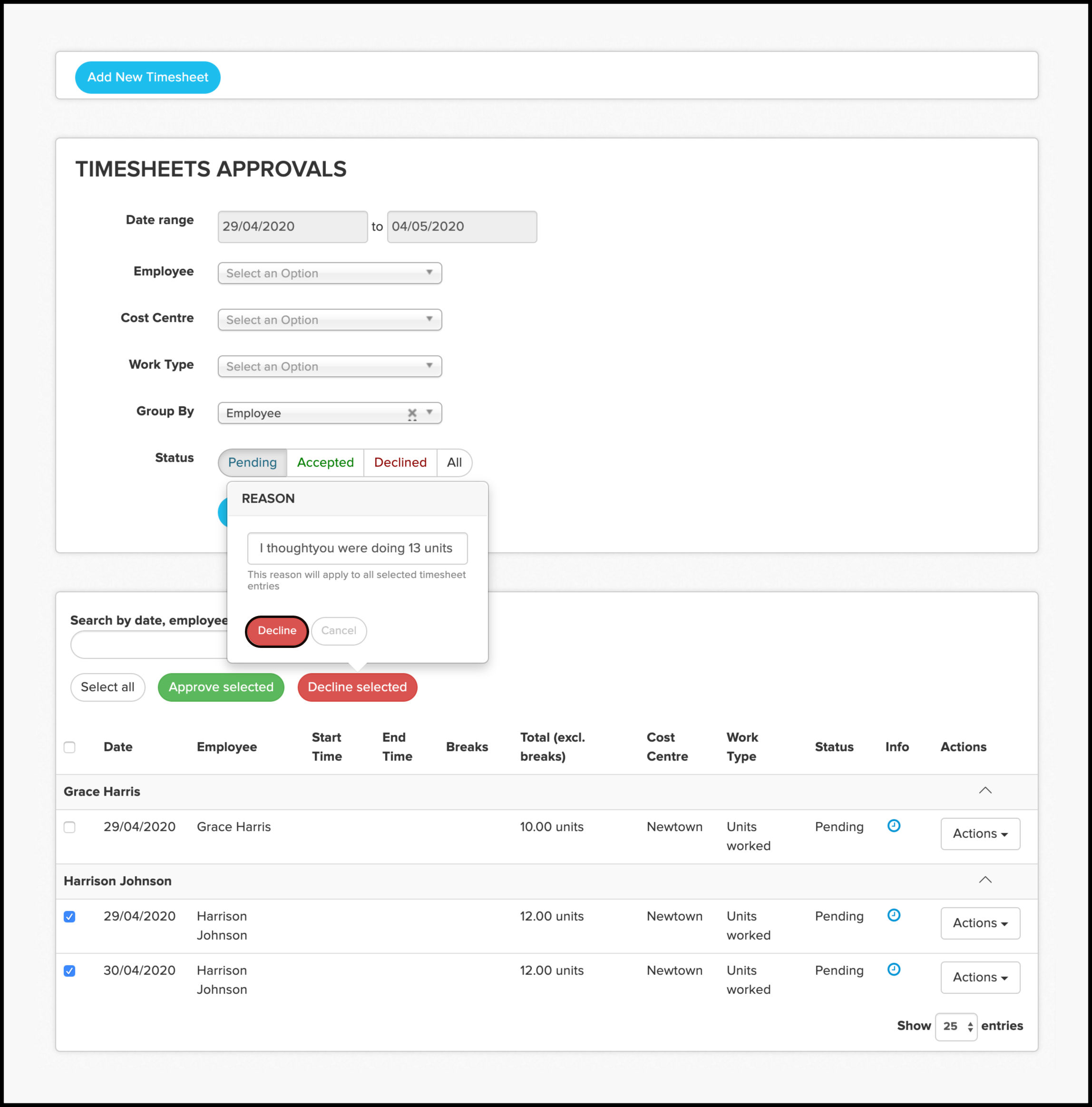Uncheck Harrison Johnson 30/04/2020 timesheet
The height and width of the screenshot is (1107, 1092).
coord(69,971)
